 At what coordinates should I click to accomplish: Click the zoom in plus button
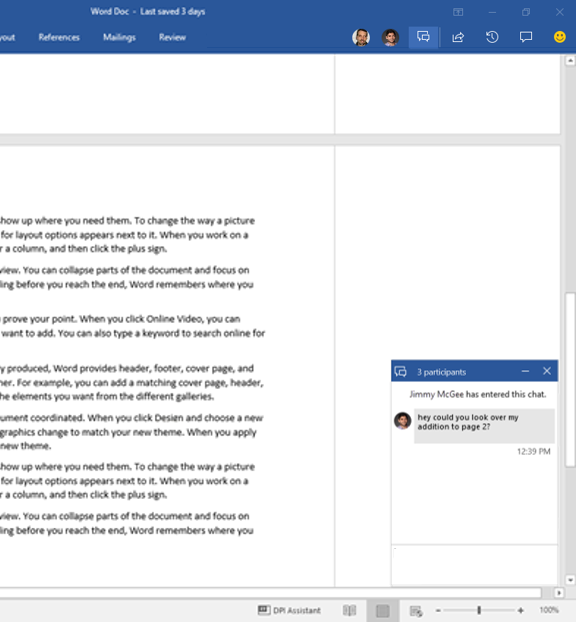pos(520,610)
